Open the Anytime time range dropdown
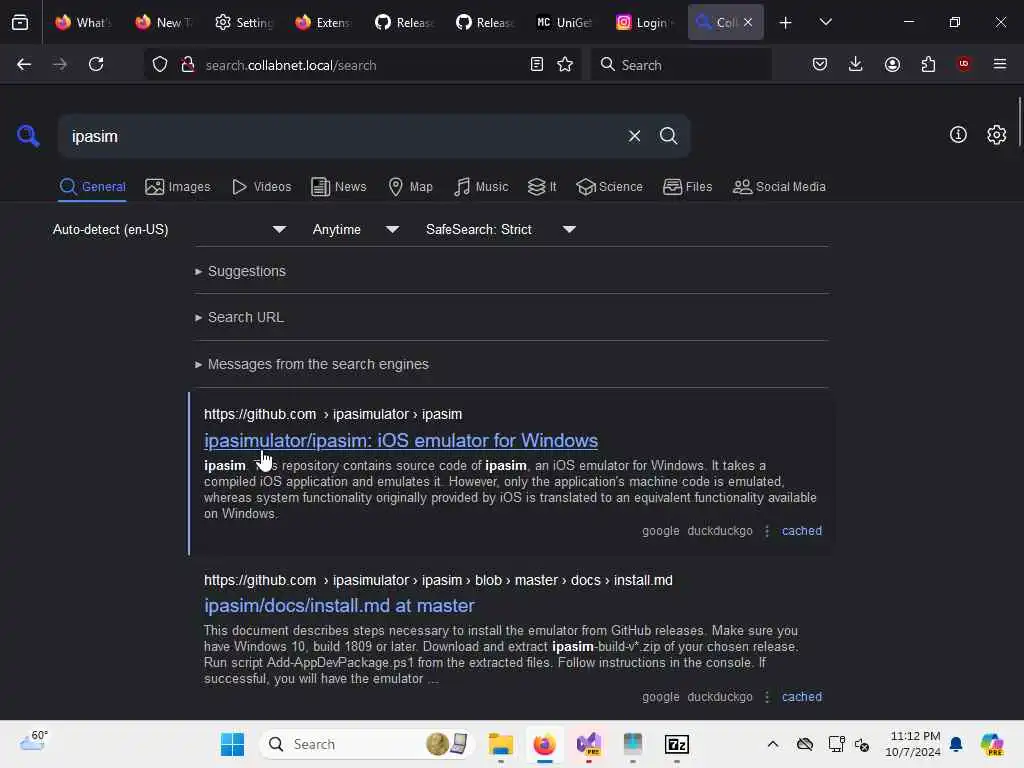The image size is (1024, 768). click(x=355, y=229)
